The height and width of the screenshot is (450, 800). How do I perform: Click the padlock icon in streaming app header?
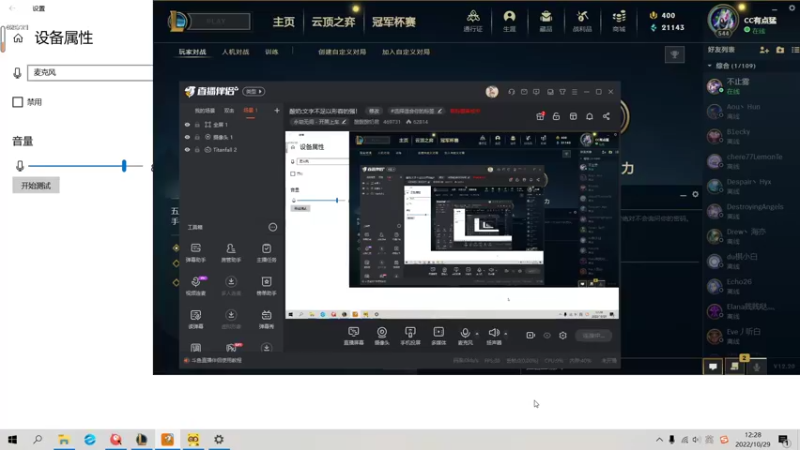click(556, 116)
